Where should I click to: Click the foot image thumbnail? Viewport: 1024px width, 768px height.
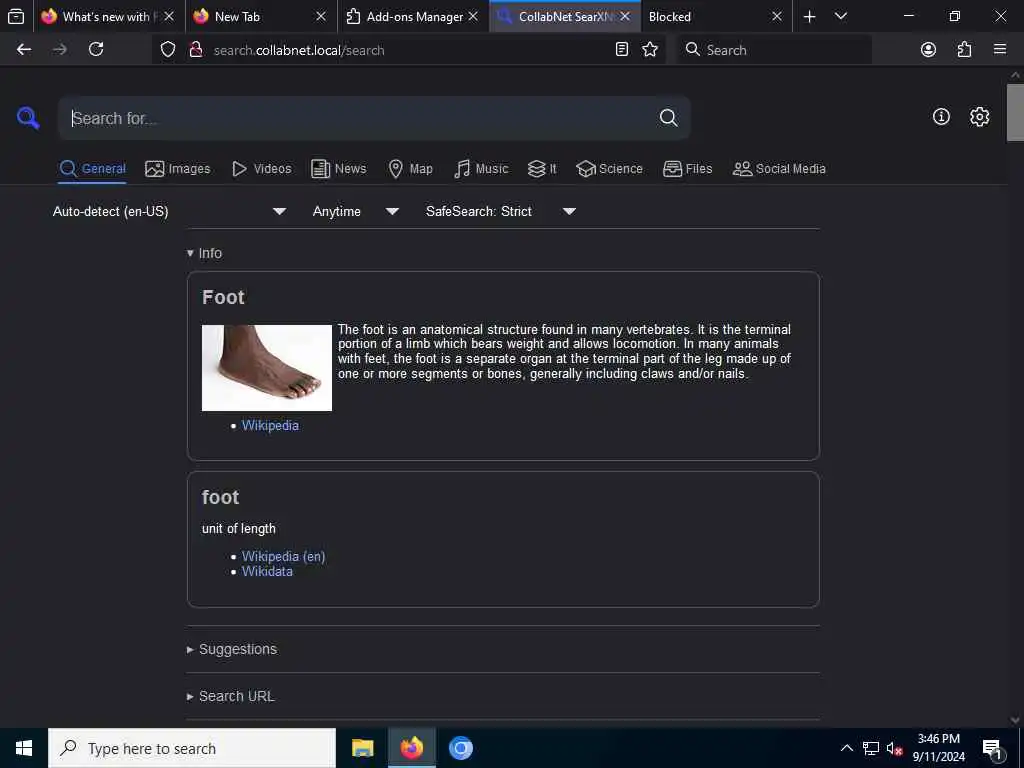click(x=266, y=368)
